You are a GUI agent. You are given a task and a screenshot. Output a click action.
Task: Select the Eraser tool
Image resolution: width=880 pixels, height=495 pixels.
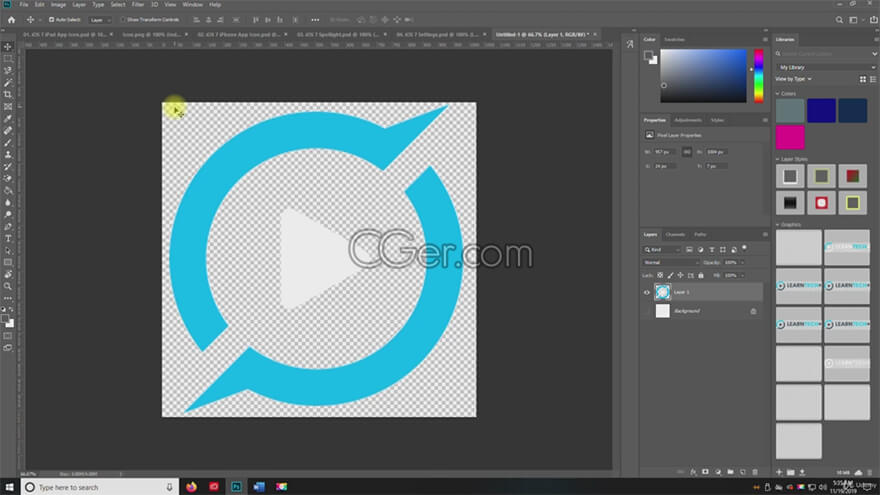(8, 178)
